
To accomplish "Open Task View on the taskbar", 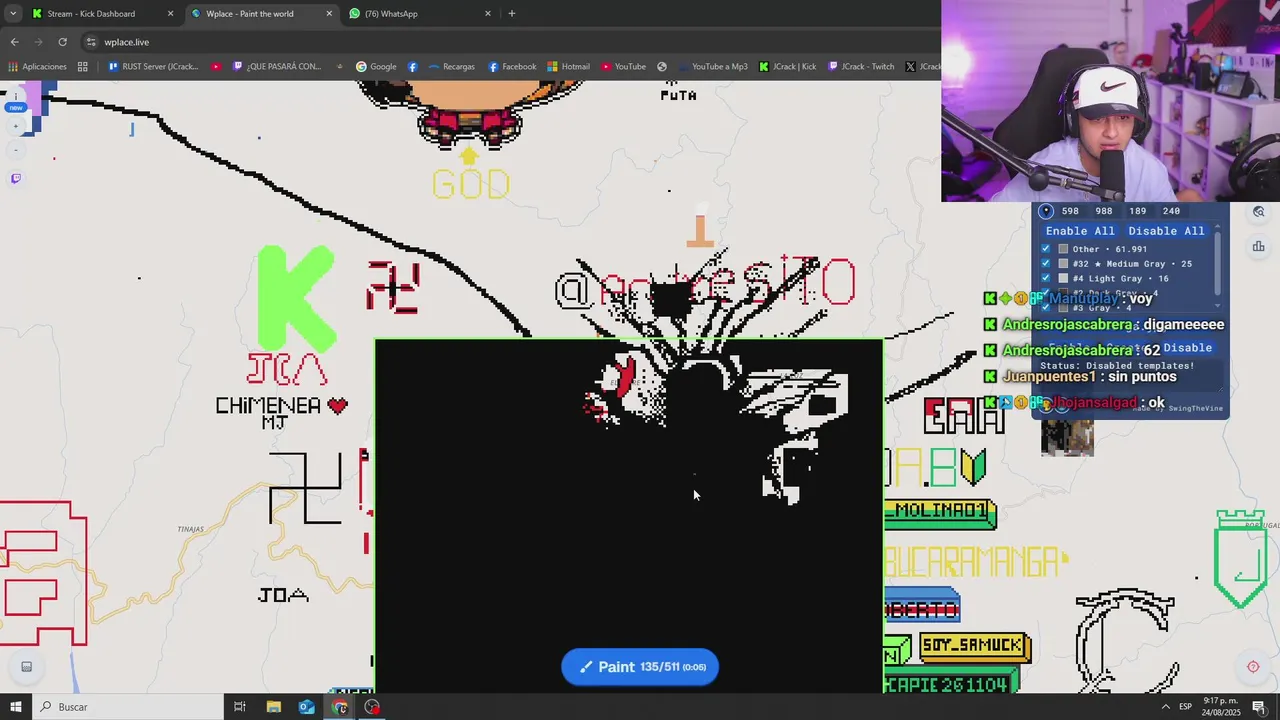I will (240, 707).
